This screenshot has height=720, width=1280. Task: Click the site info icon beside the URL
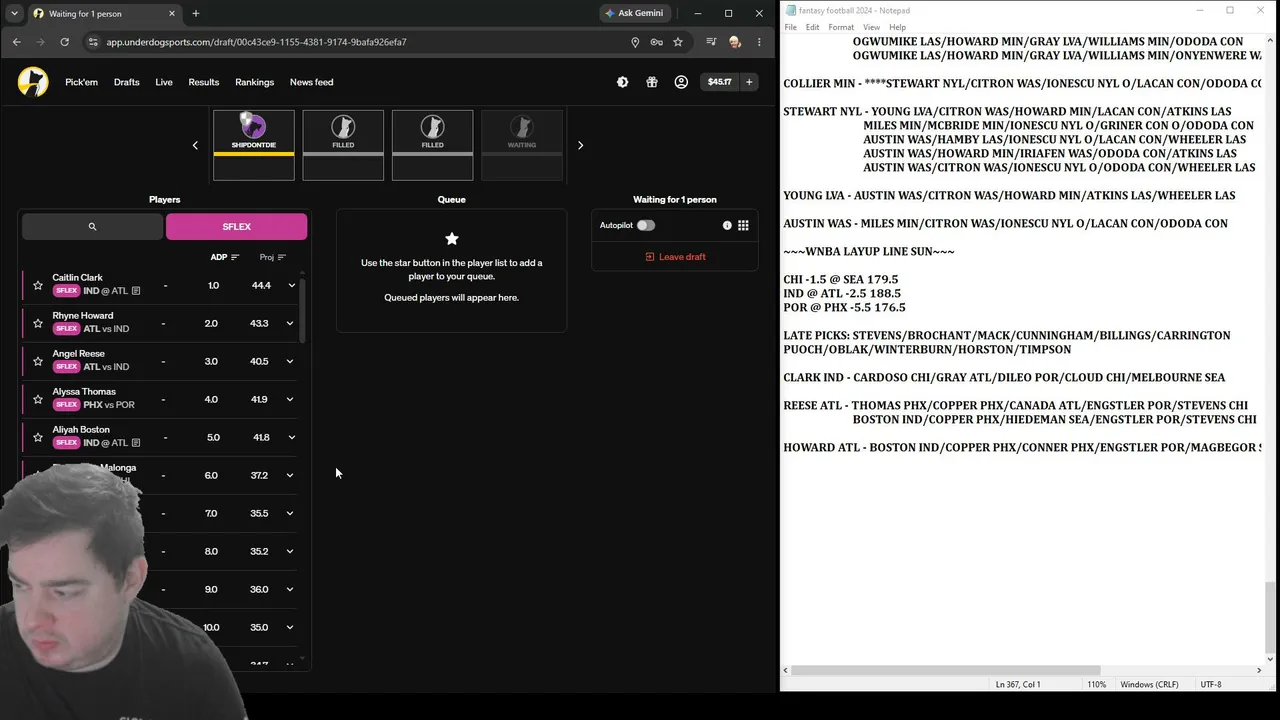coord(93,42)
